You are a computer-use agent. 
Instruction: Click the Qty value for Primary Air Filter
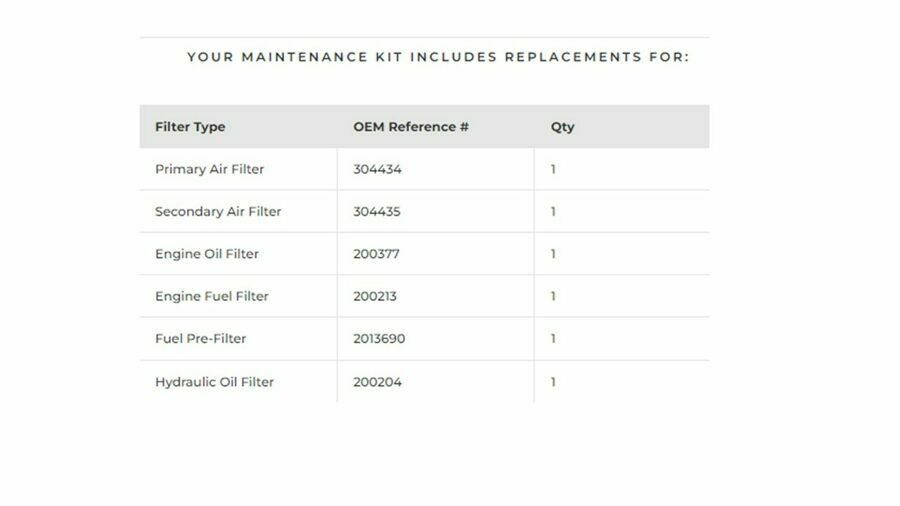pyautogui.click(x=553, y=169)
